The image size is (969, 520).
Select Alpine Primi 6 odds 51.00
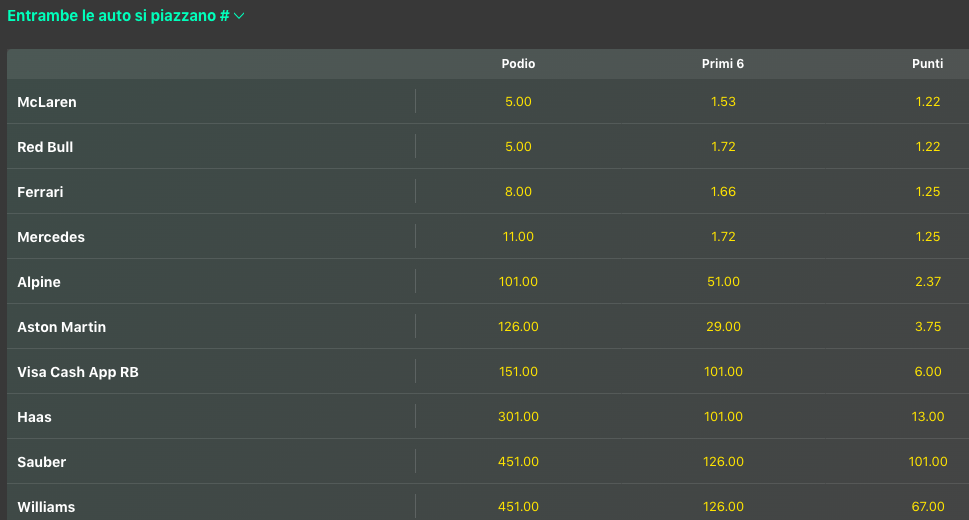point(723,282)
